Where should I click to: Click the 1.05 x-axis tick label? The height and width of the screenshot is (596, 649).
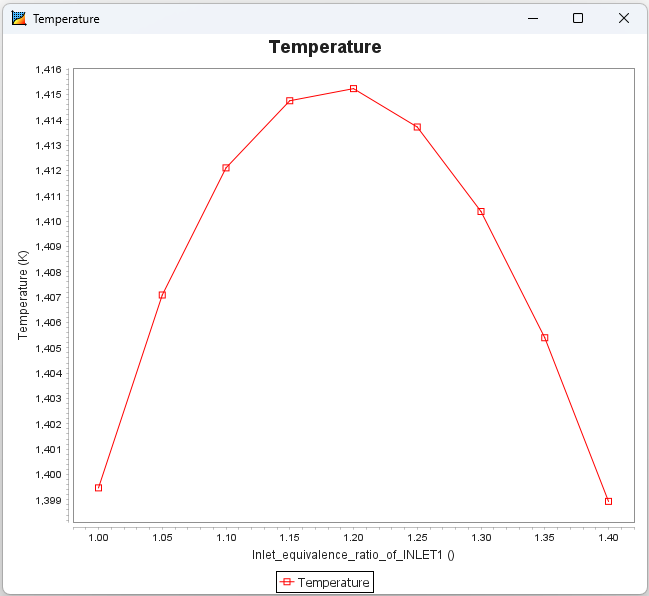click(x=162, y=538)
